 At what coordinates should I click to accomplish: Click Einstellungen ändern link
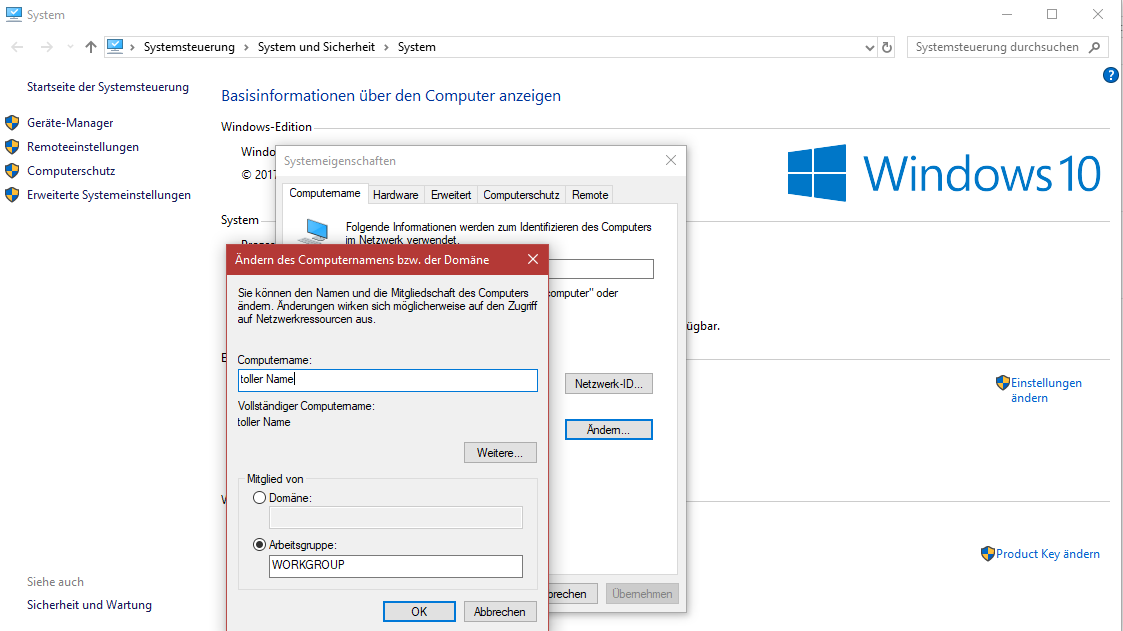click(1046, 390)
